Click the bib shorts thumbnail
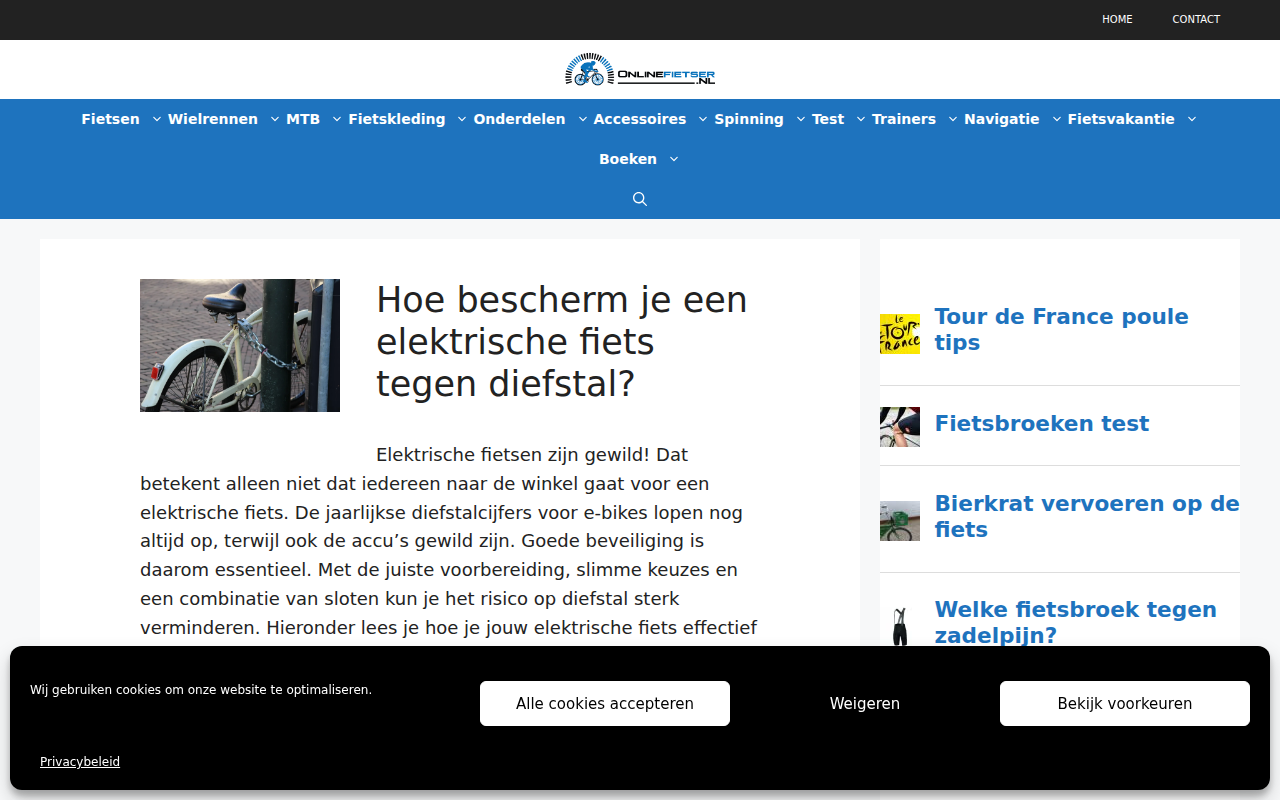 tap(900, 626)
